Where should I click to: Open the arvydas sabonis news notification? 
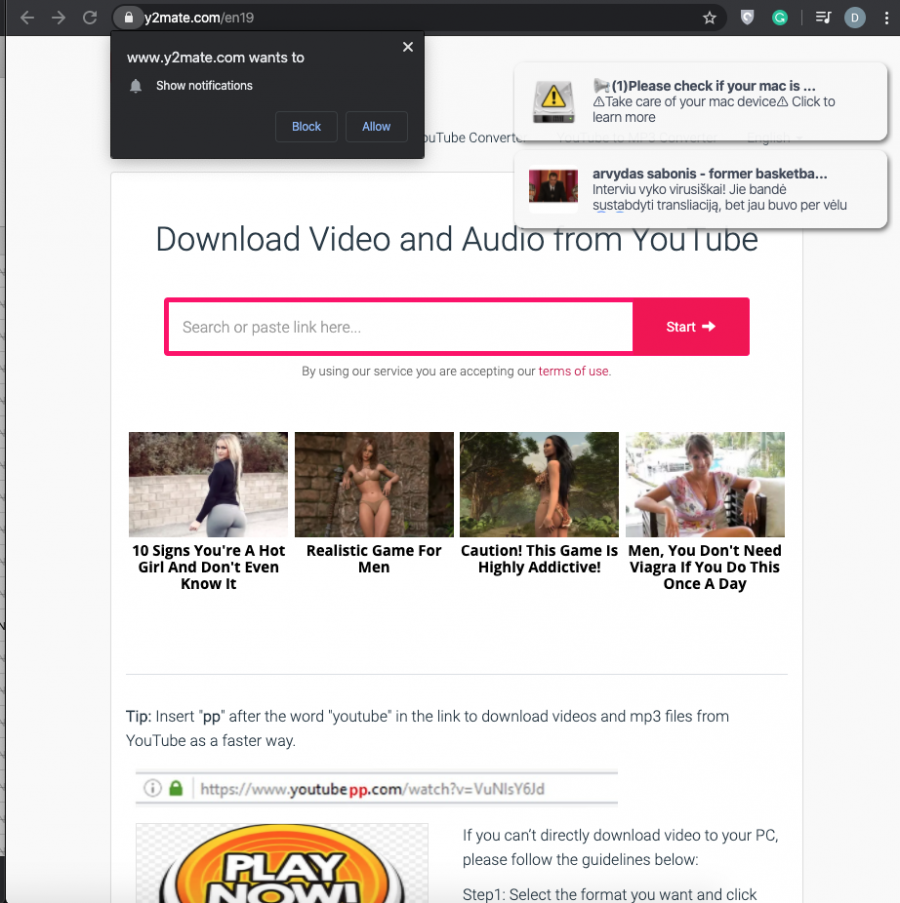[700, 189]
